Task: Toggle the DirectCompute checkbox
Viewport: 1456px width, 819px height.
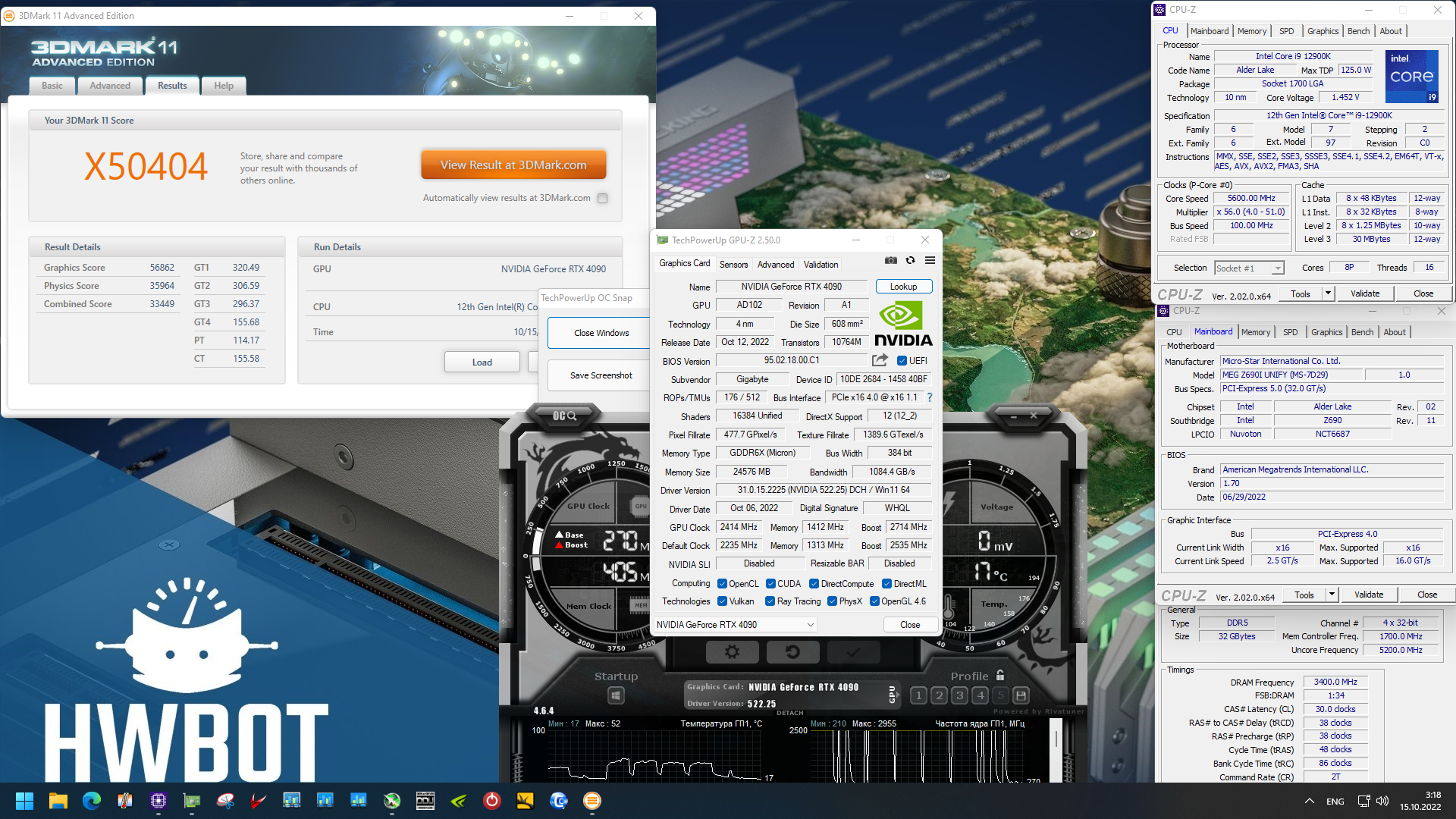Action: click(x=814, y=583)
